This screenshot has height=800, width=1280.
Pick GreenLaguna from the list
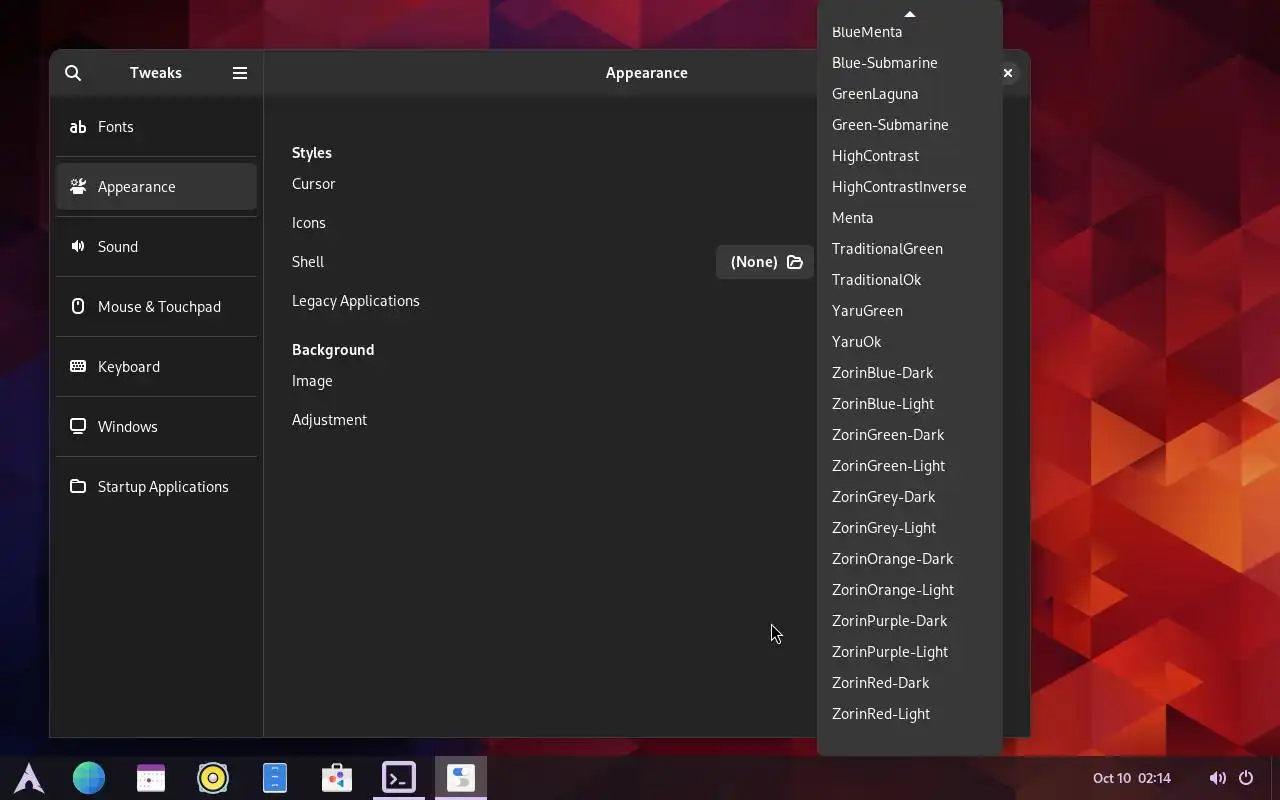coord(910,94)
